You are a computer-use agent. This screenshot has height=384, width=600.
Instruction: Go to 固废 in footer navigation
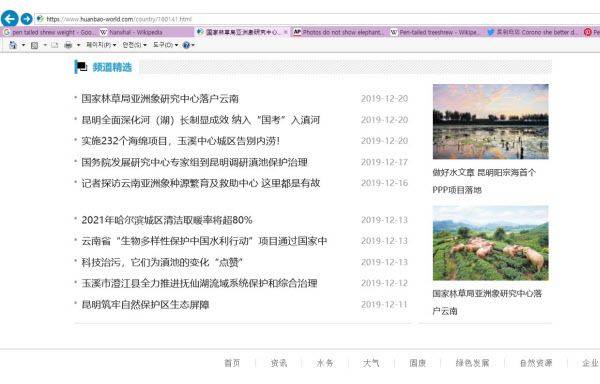tap(417, 363)
